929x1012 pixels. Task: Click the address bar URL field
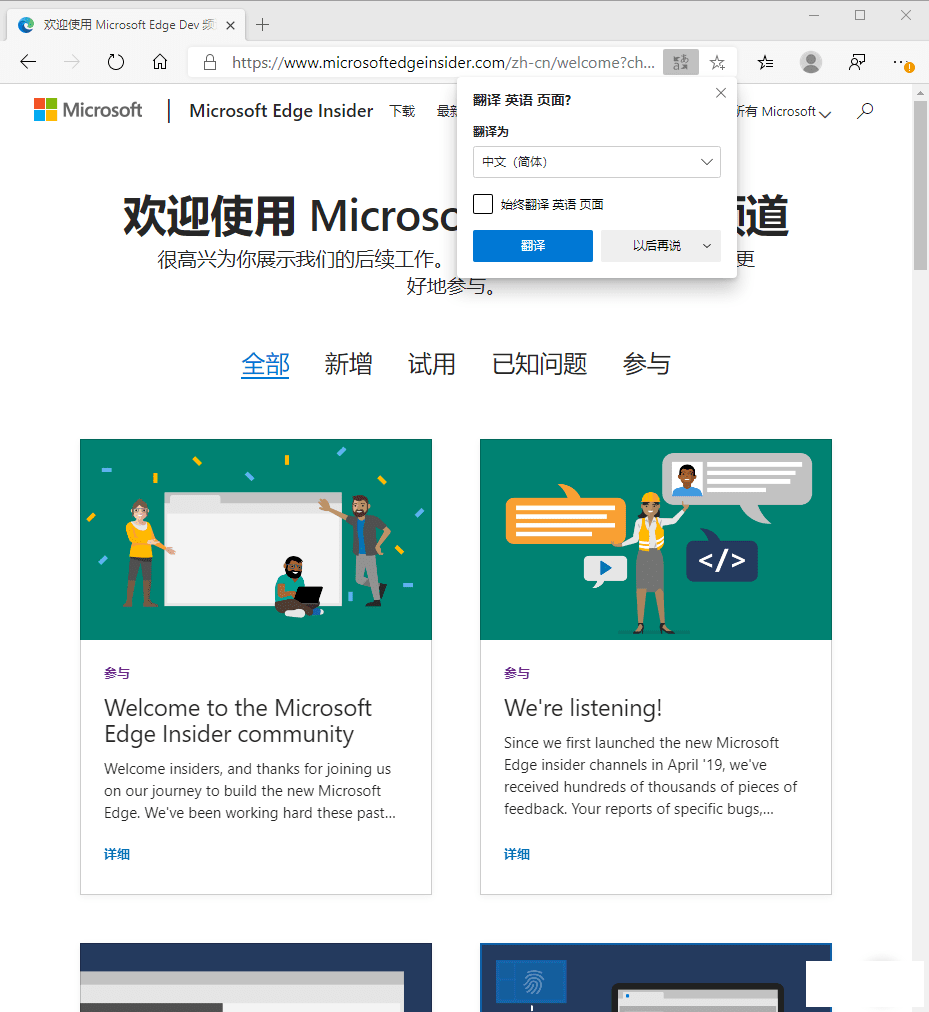pyautogui.click(x=443, y=63)
